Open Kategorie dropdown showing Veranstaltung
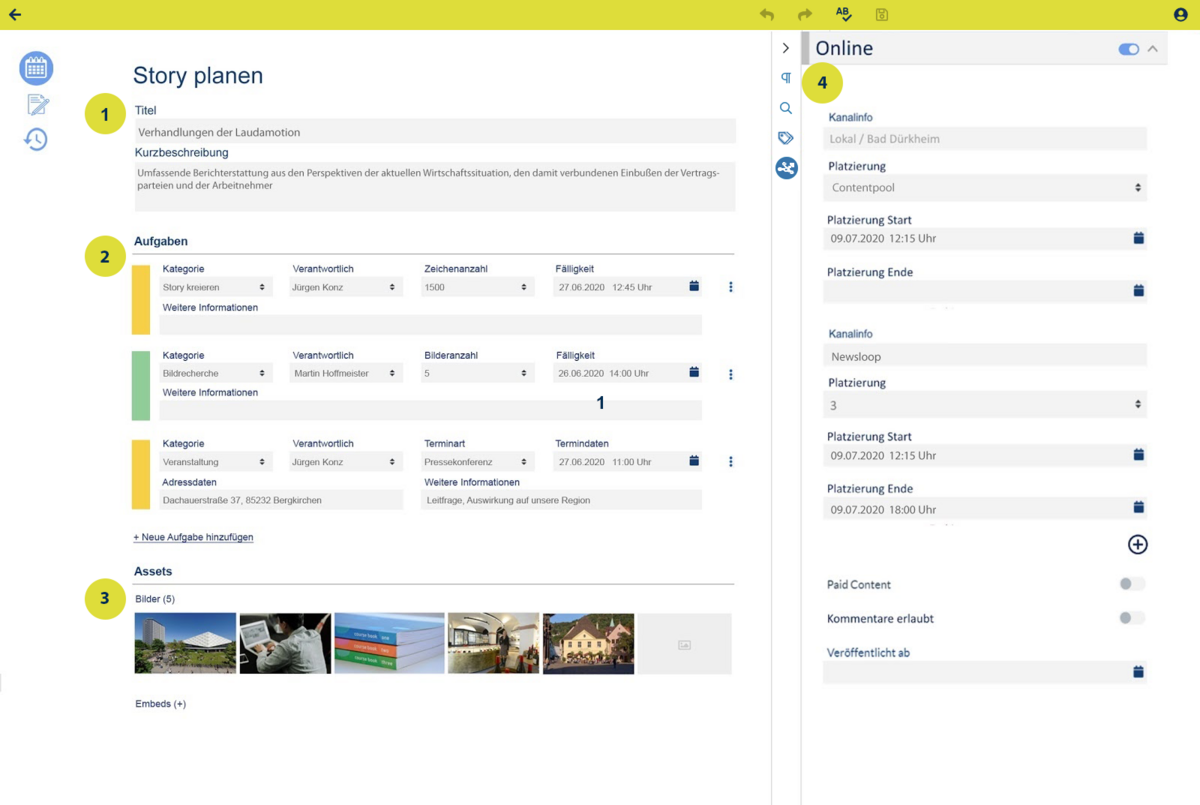Viewport: 1200px width, 805px height. (x=215, y=462)
